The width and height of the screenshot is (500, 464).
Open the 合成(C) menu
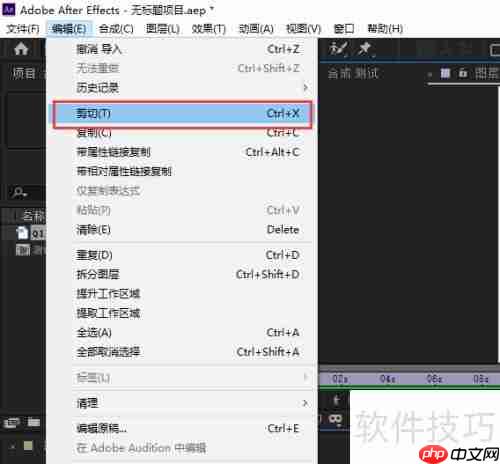click(x=116, y=29)
